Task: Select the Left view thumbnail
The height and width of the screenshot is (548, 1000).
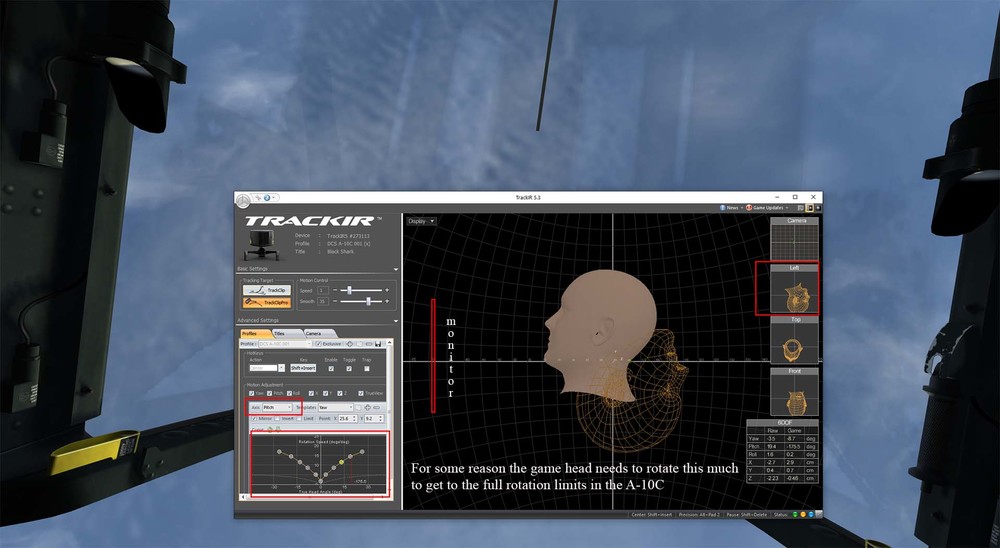Action: (x=794, y=289)
